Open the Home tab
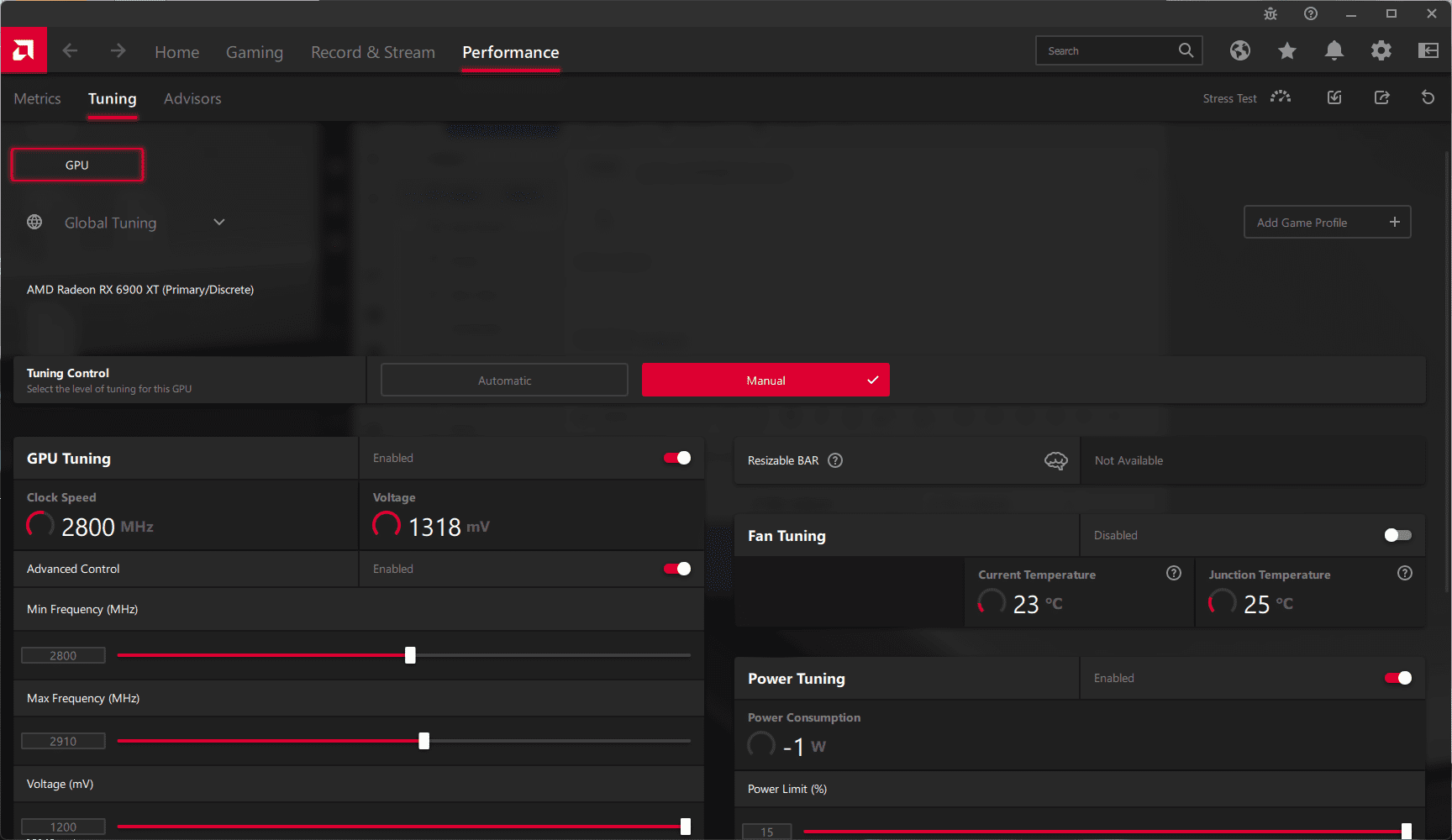1452x840 pixels. 177,52
